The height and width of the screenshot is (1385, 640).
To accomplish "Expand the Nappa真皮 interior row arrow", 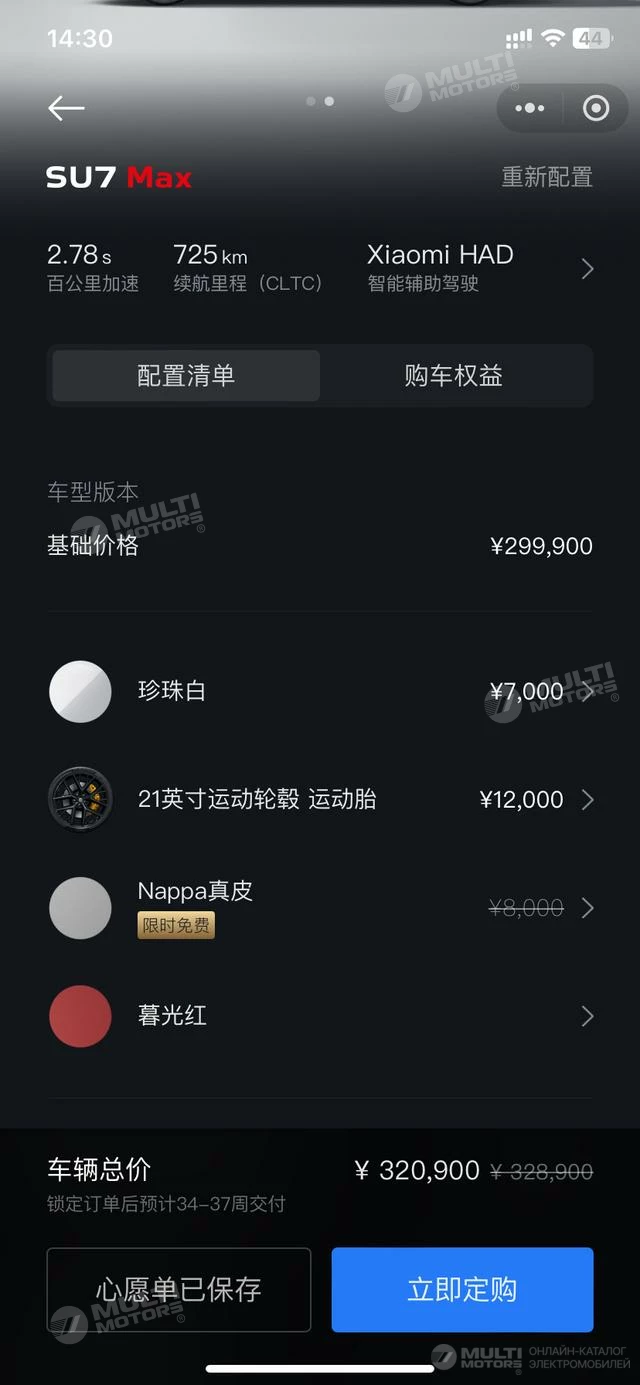I will click(588, 908).
